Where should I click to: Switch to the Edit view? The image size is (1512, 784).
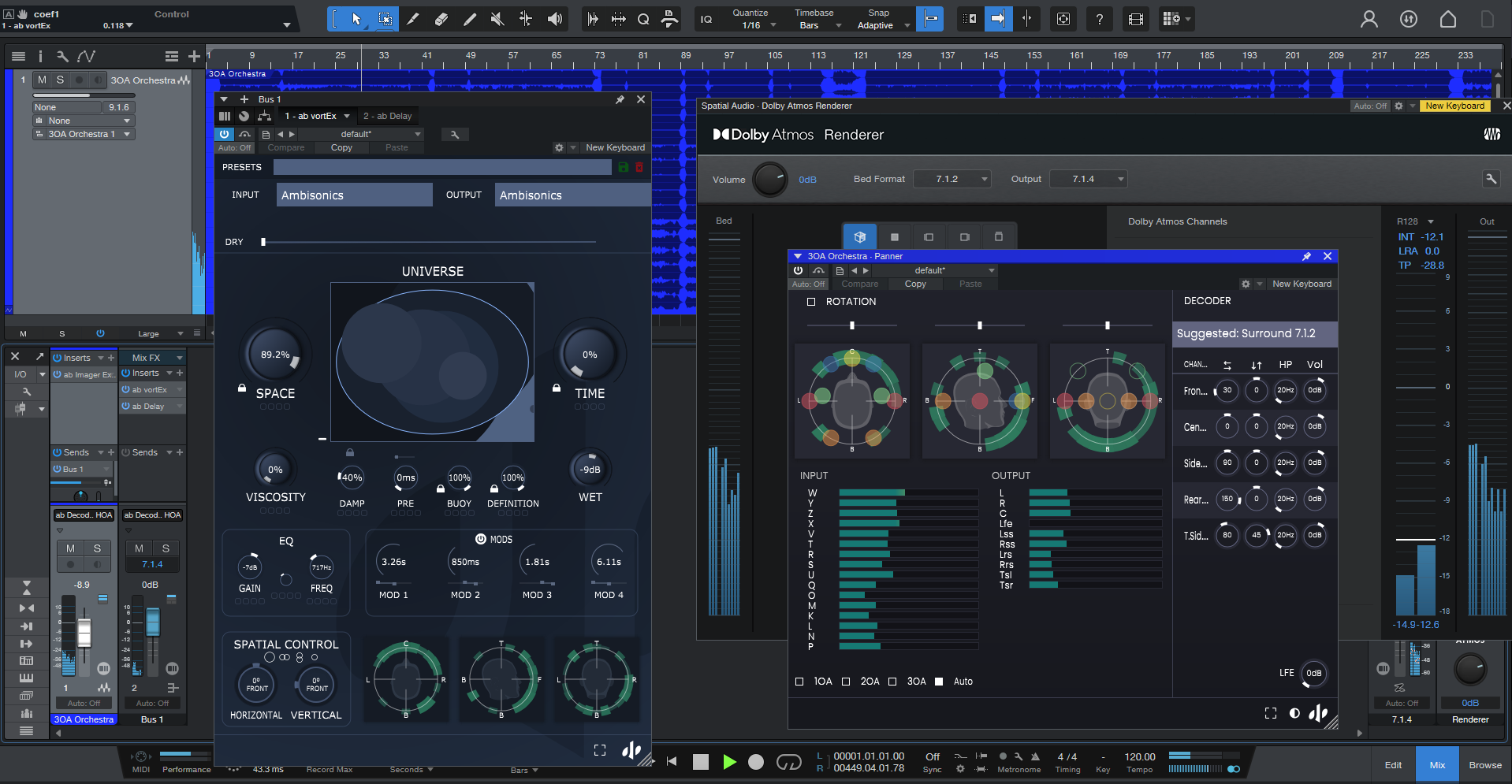coord(1393,765)
